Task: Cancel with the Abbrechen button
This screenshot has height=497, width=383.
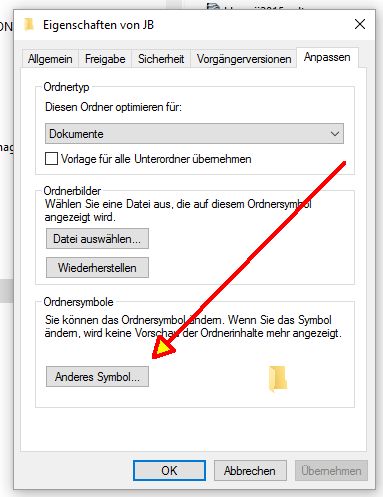Action: click(x=250, y=471)
